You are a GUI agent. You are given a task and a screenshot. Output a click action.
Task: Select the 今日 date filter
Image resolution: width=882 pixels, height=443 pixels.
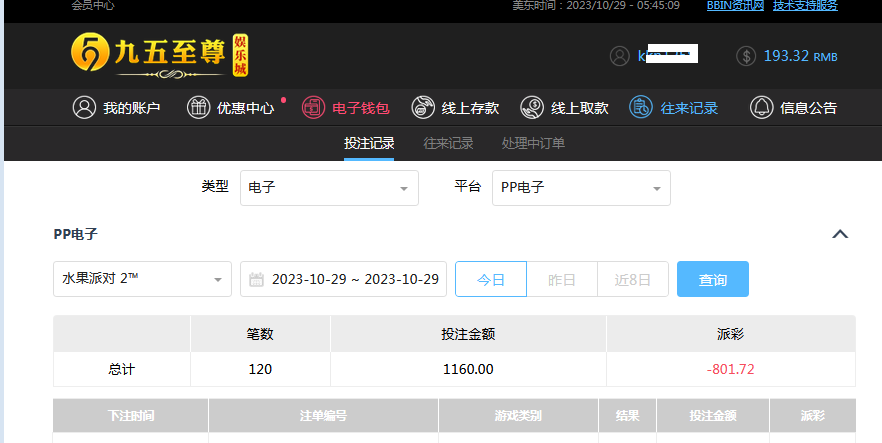pos(490,279)
